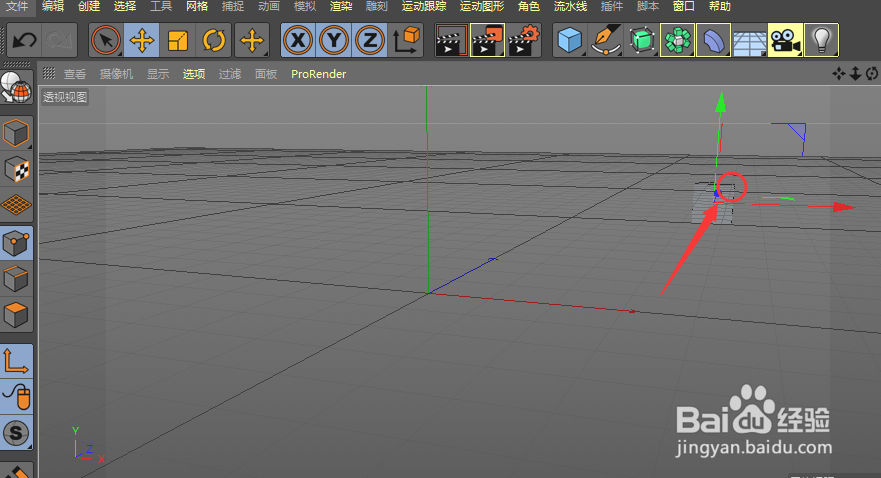This screenshot has width=881, height=478.
Task: Open the 网格 menu
Action: [197, 6]
